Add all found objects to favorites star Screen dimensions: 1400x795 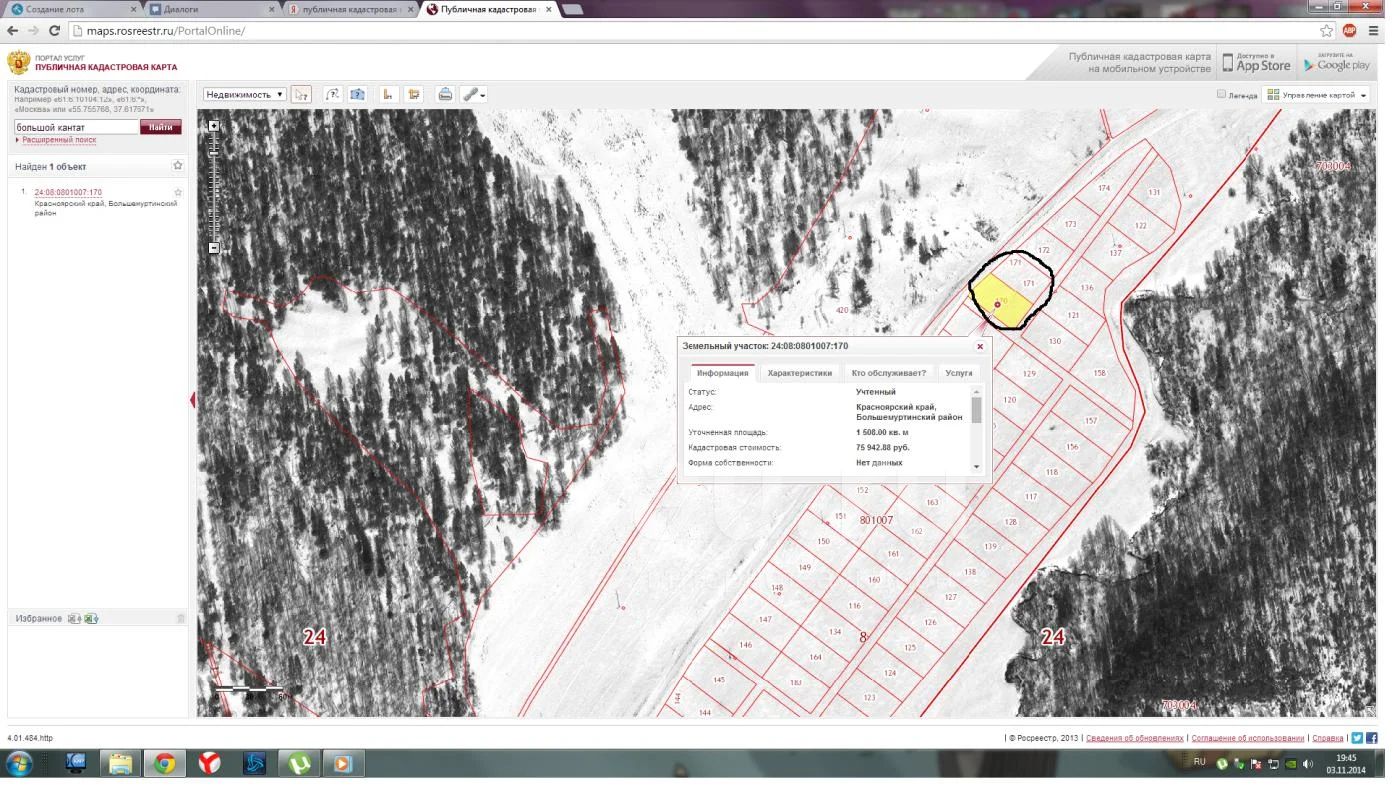pos(178,166)
